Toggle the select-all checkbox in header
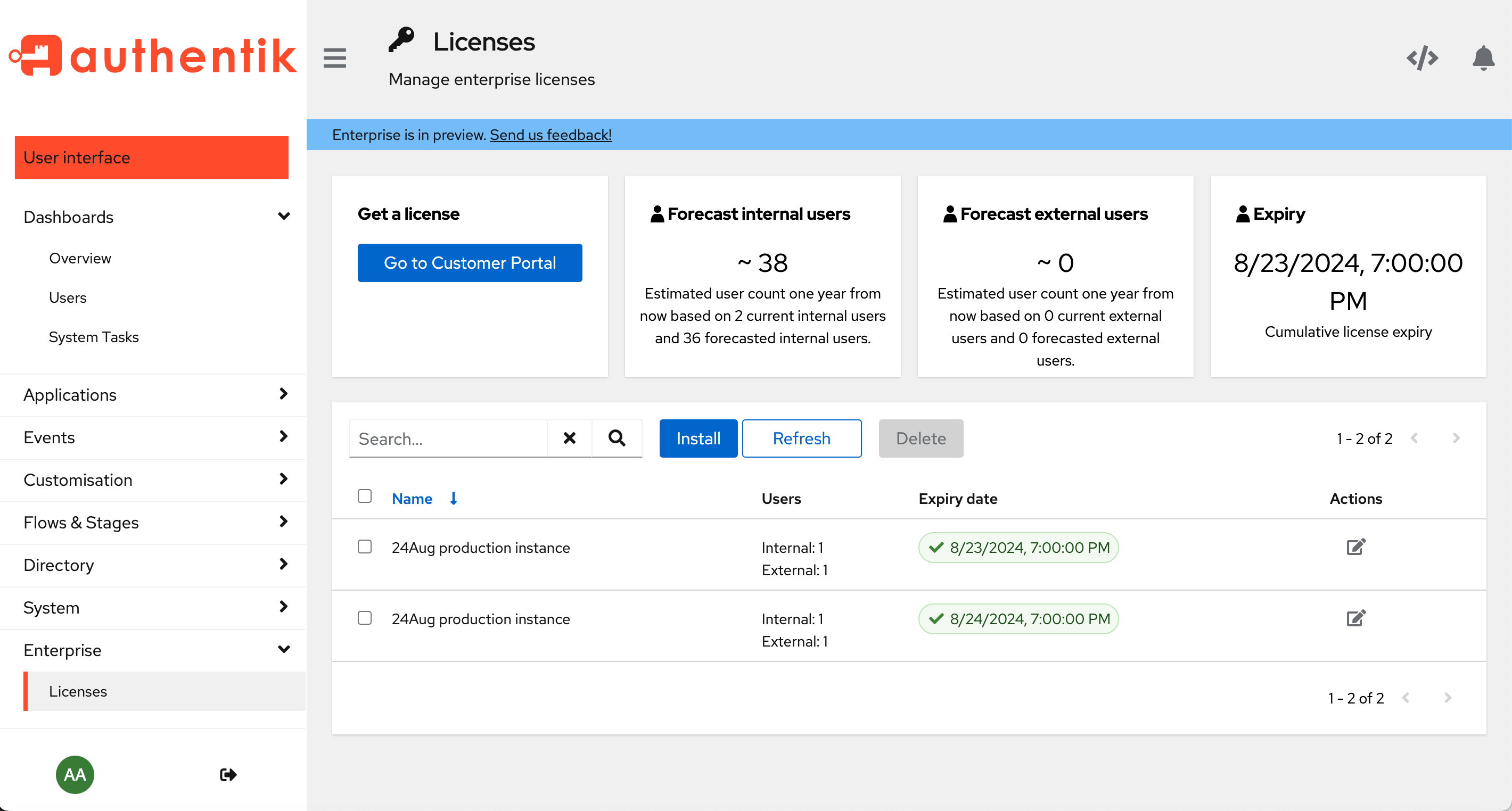1512x811 pixels. [364, 497]
